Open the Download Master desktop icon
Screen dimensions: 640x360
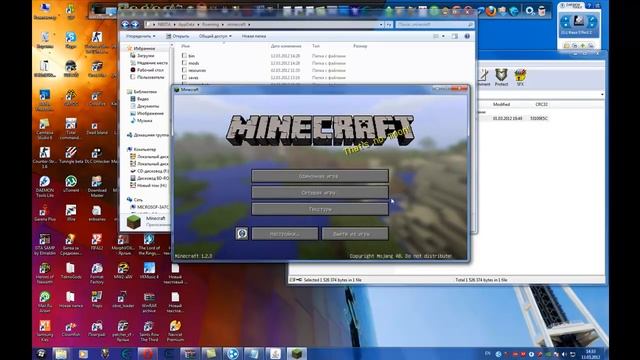pyautogui.click(x=97, y=187)
